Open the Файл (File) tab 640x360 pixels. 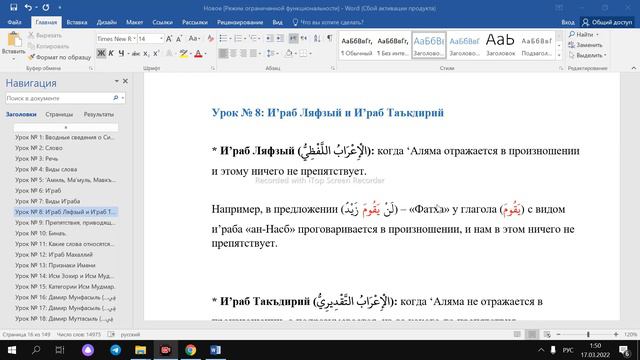tap(14, 22)
